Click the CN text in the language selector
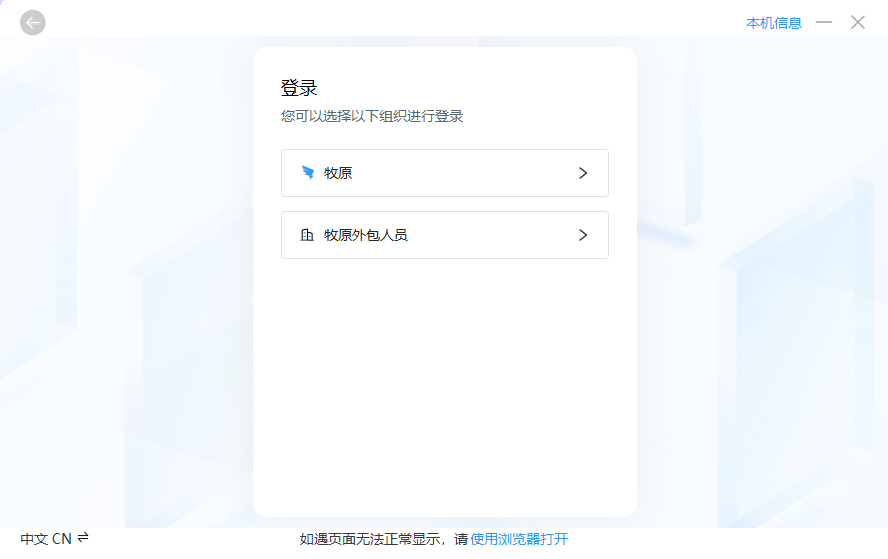This screenshot has height=559, width=888. [62, 538]
